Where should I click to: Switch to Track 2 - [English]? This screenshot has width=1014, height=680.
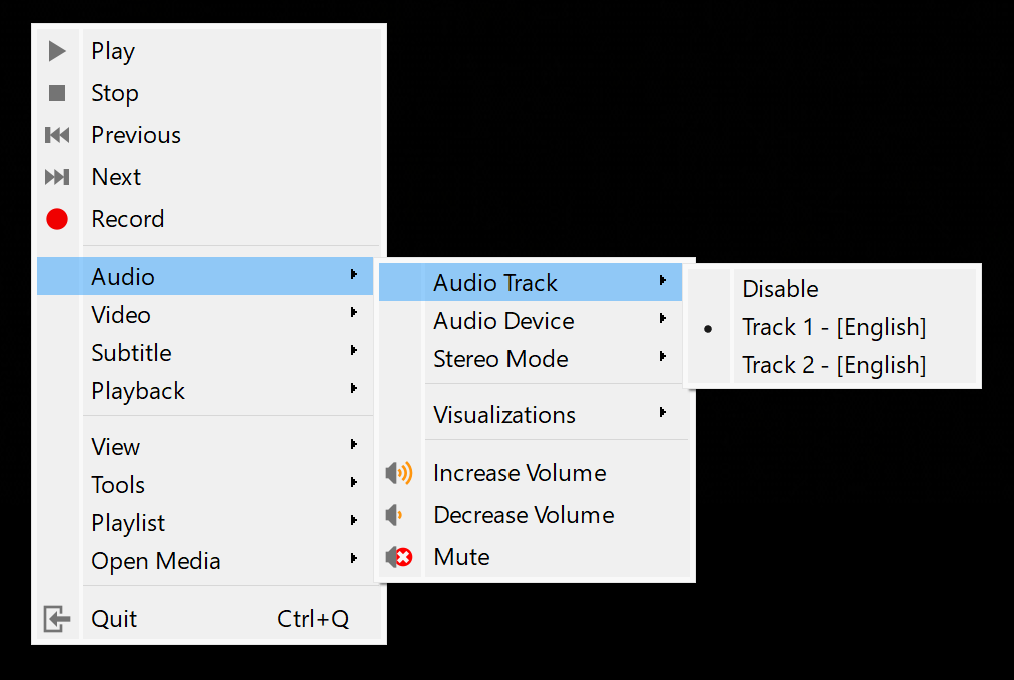click(x=833, y=365)
